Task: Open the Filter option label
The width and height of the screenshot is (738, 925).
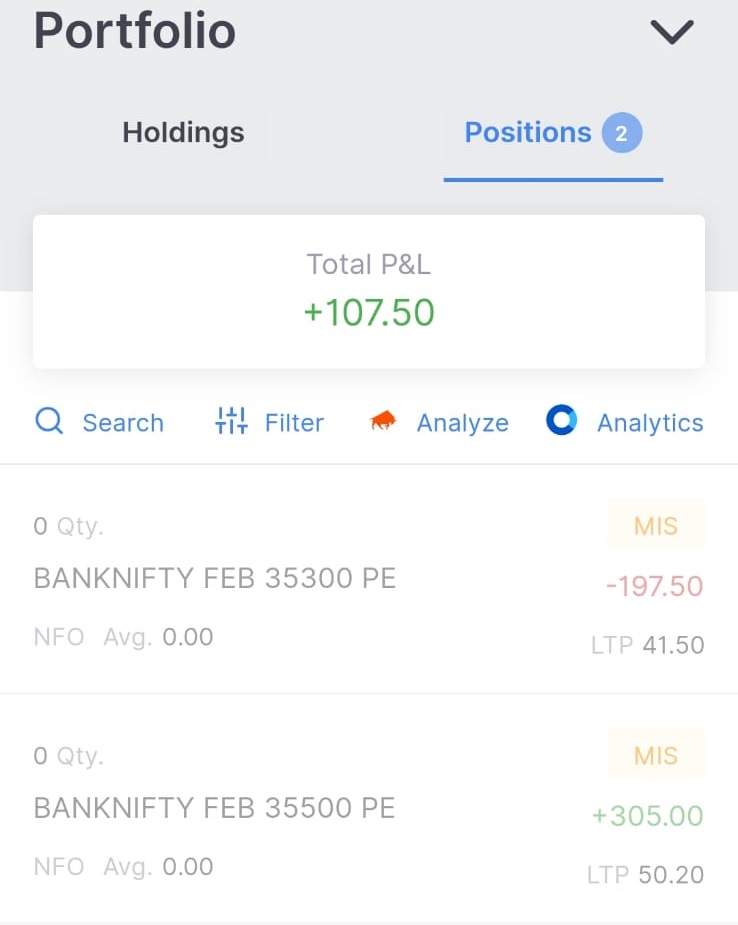Action: (x=294, y=423)
